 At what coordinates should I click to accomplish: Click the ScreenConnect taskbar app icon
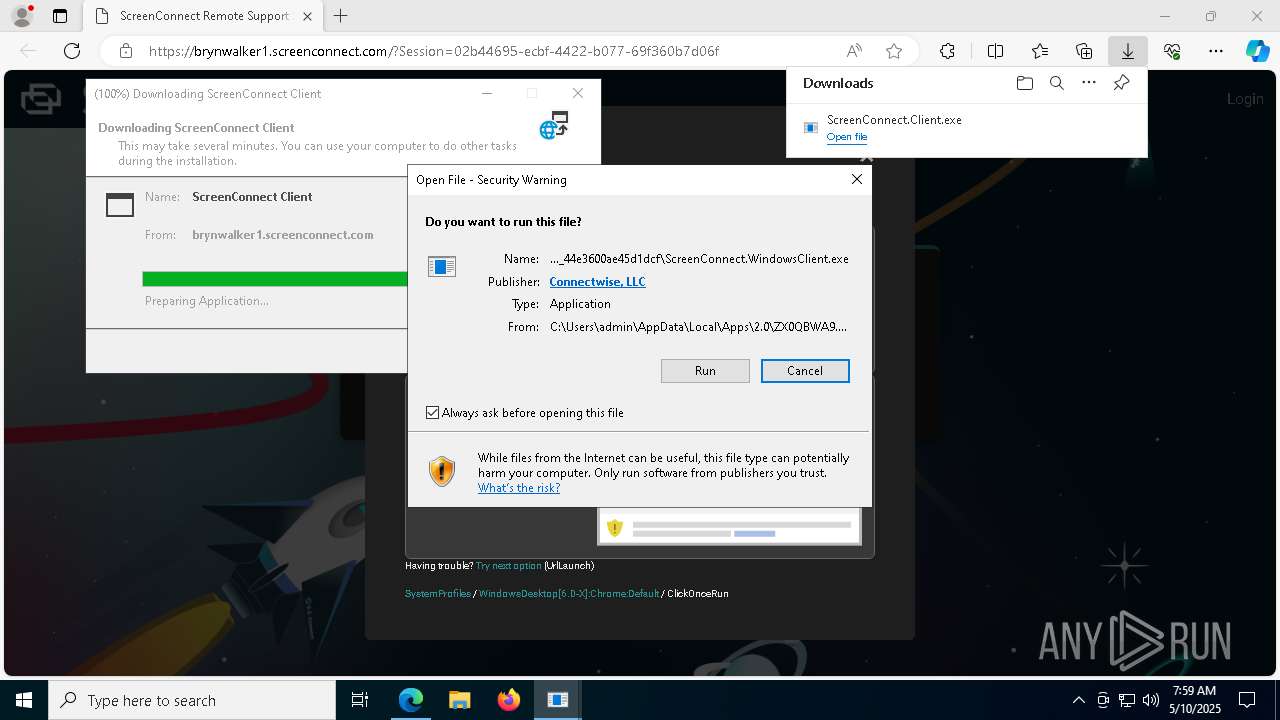click(557, 700)
